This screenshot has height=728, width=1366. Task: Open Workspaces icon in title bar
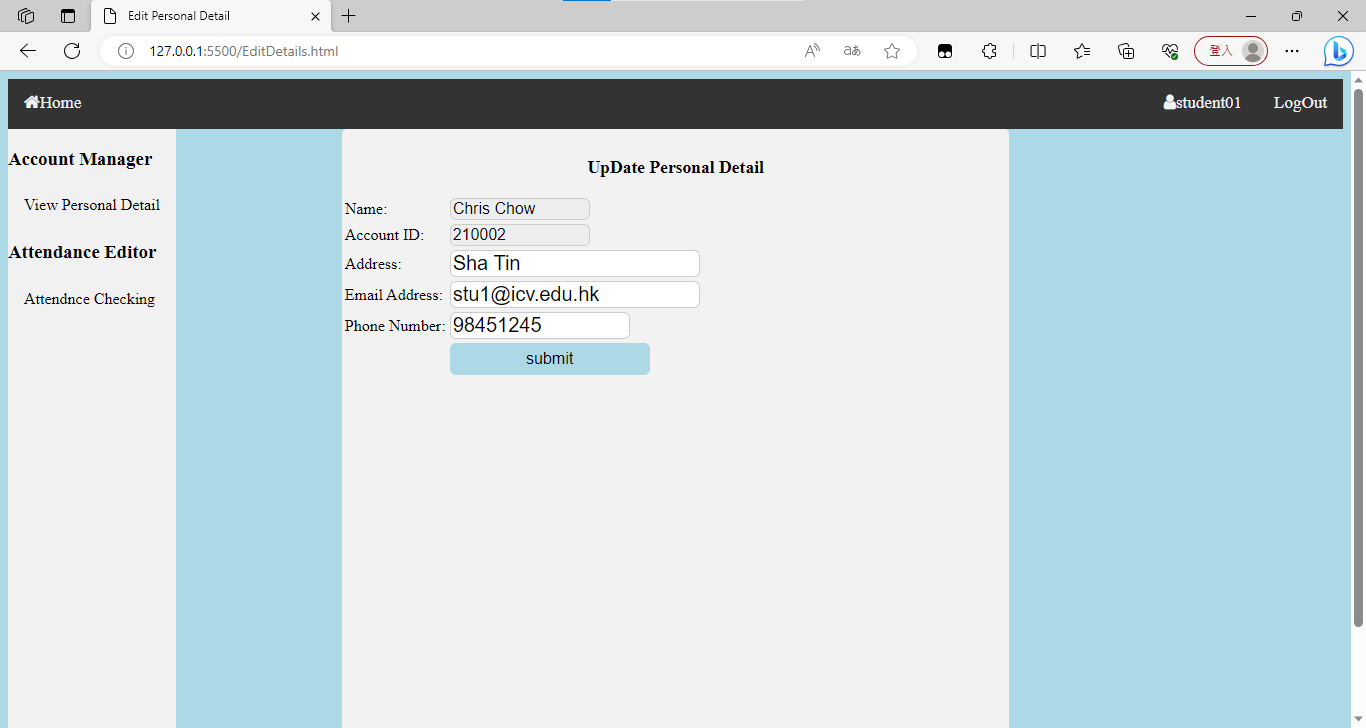(x=27, y=16)
